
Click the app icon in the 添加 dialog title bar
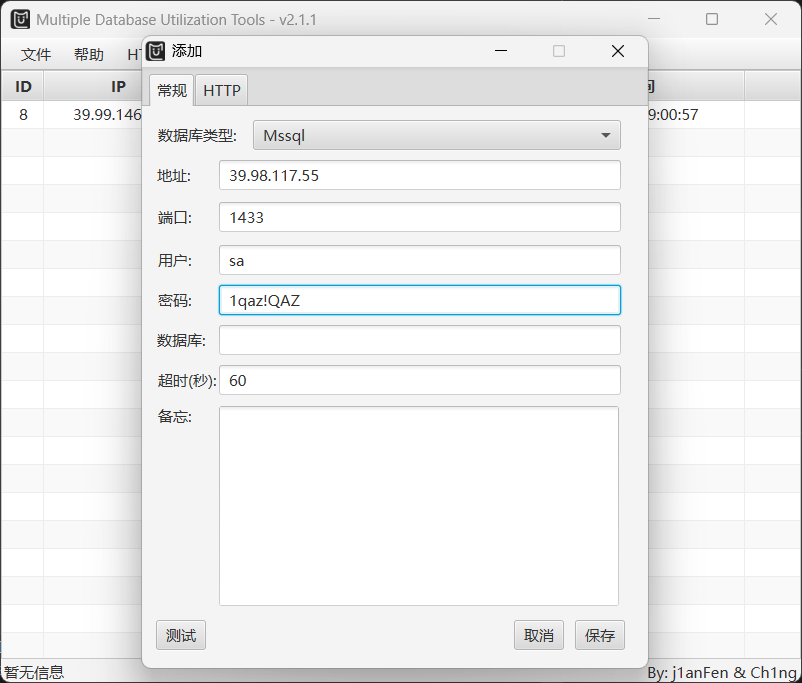tap(156, 51)
